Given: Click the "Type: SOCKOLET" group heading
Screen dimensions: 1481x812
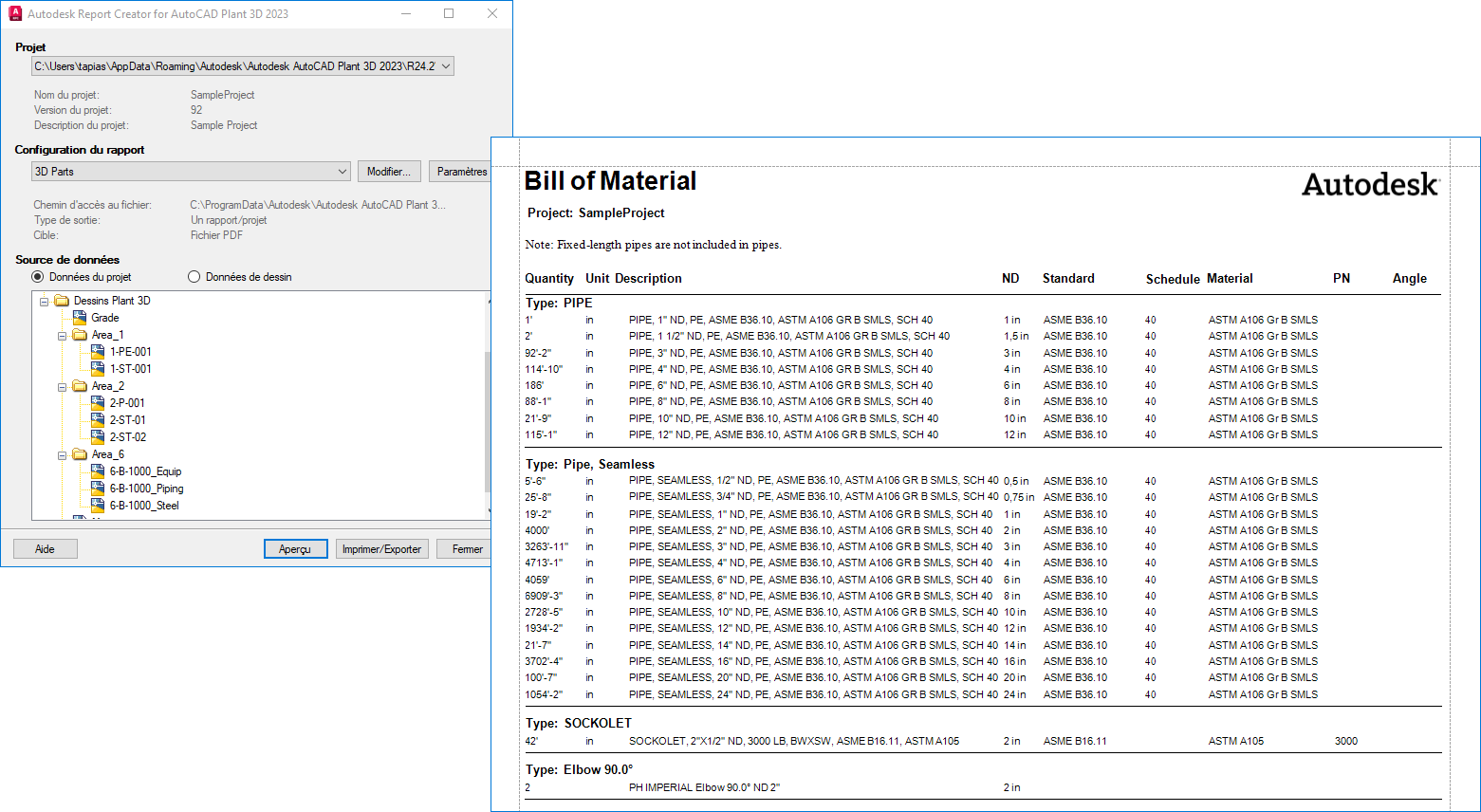Looking at the screenshot, I should (579, 724).
